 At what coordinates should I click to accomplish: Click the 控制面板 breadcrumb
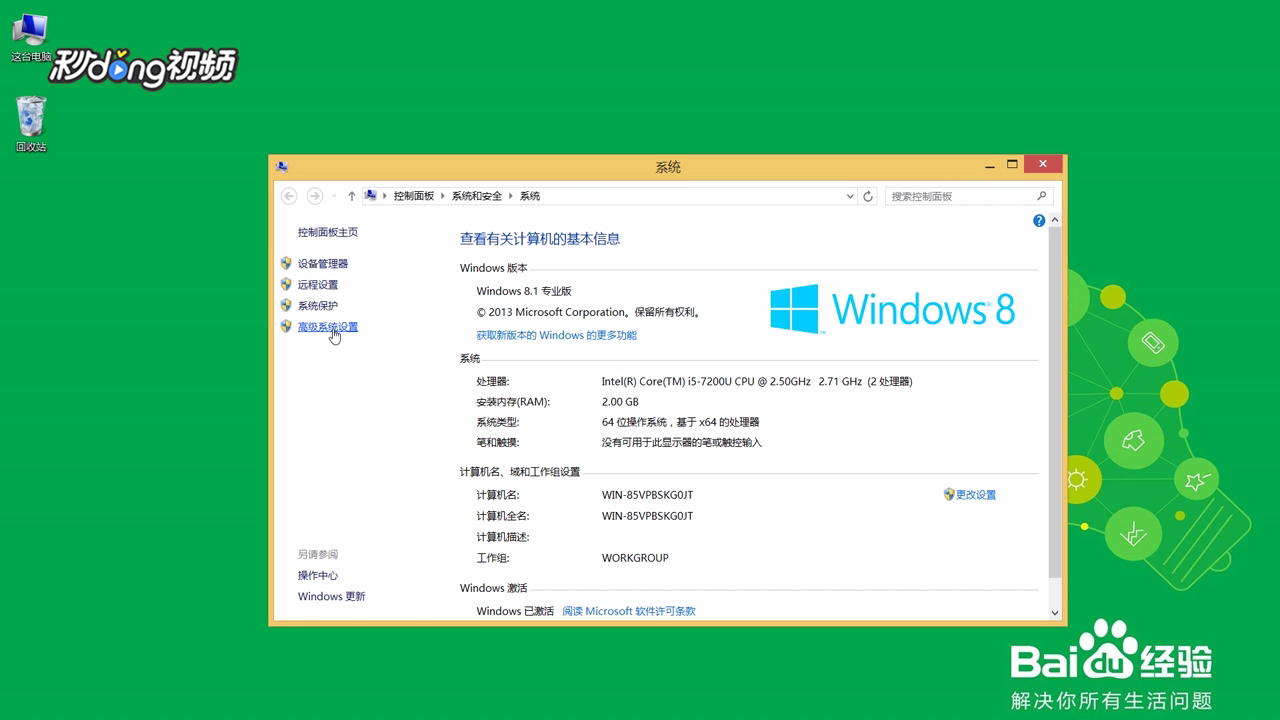[x=414, y=196]
